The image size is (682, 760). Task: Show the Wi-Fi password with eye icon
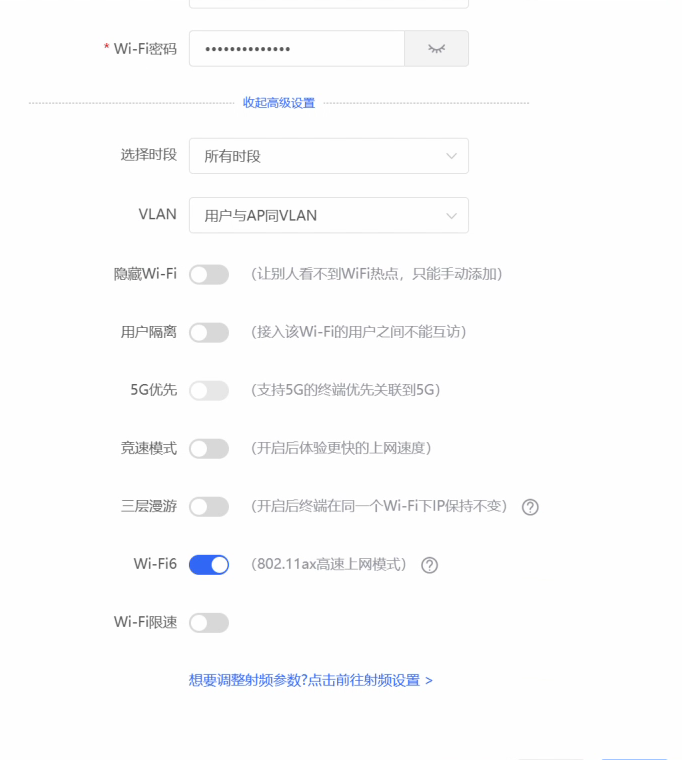point(436,48)
